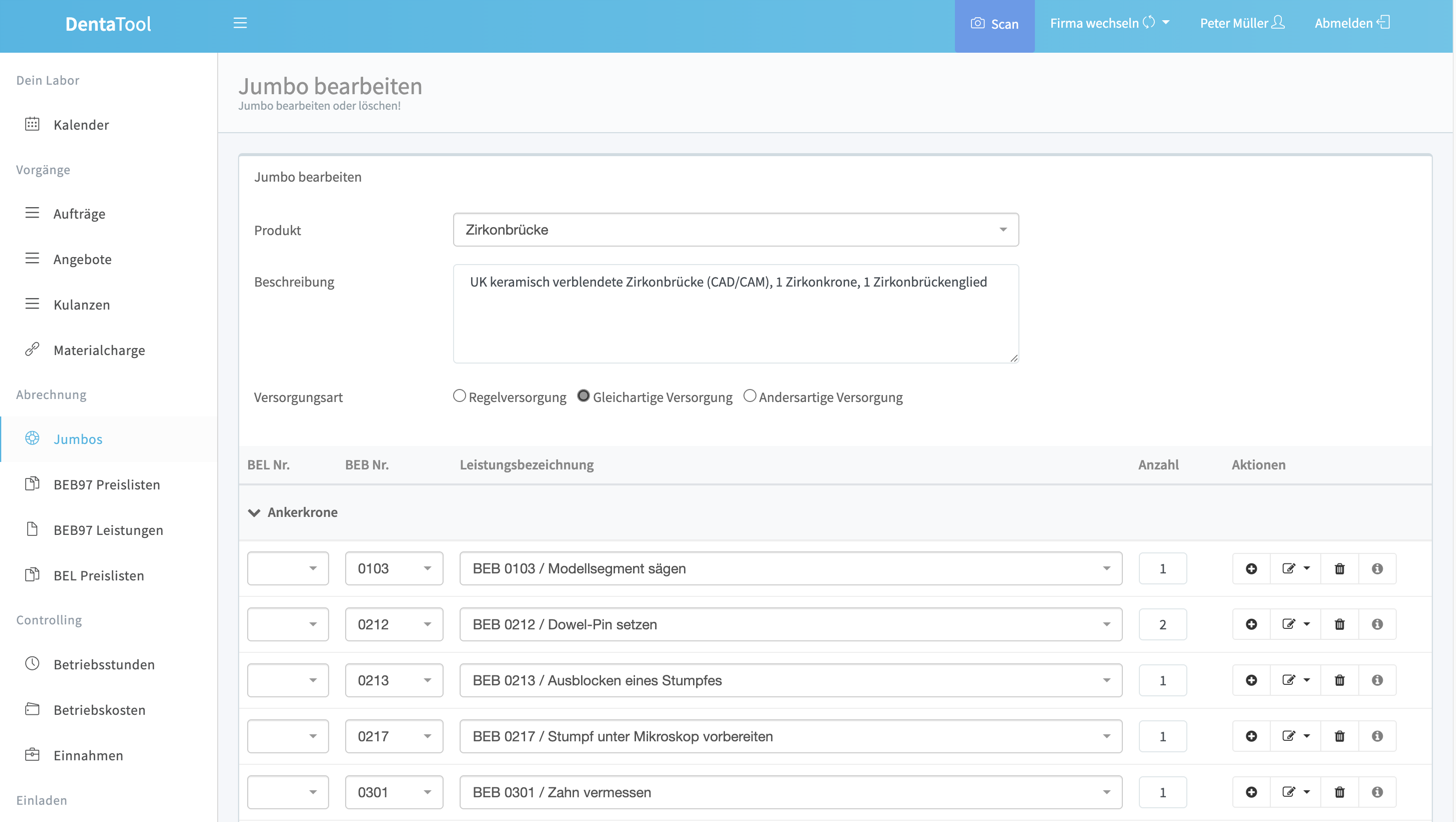Select Regelversorgung radio button

pyautogui.click(x=460, y=396)
